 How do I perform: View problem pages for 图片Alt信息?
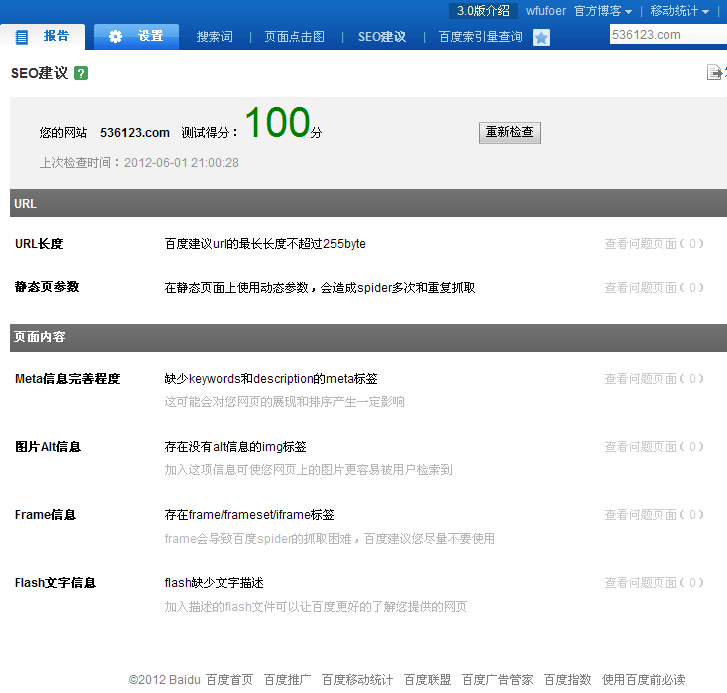click(654, 446)
